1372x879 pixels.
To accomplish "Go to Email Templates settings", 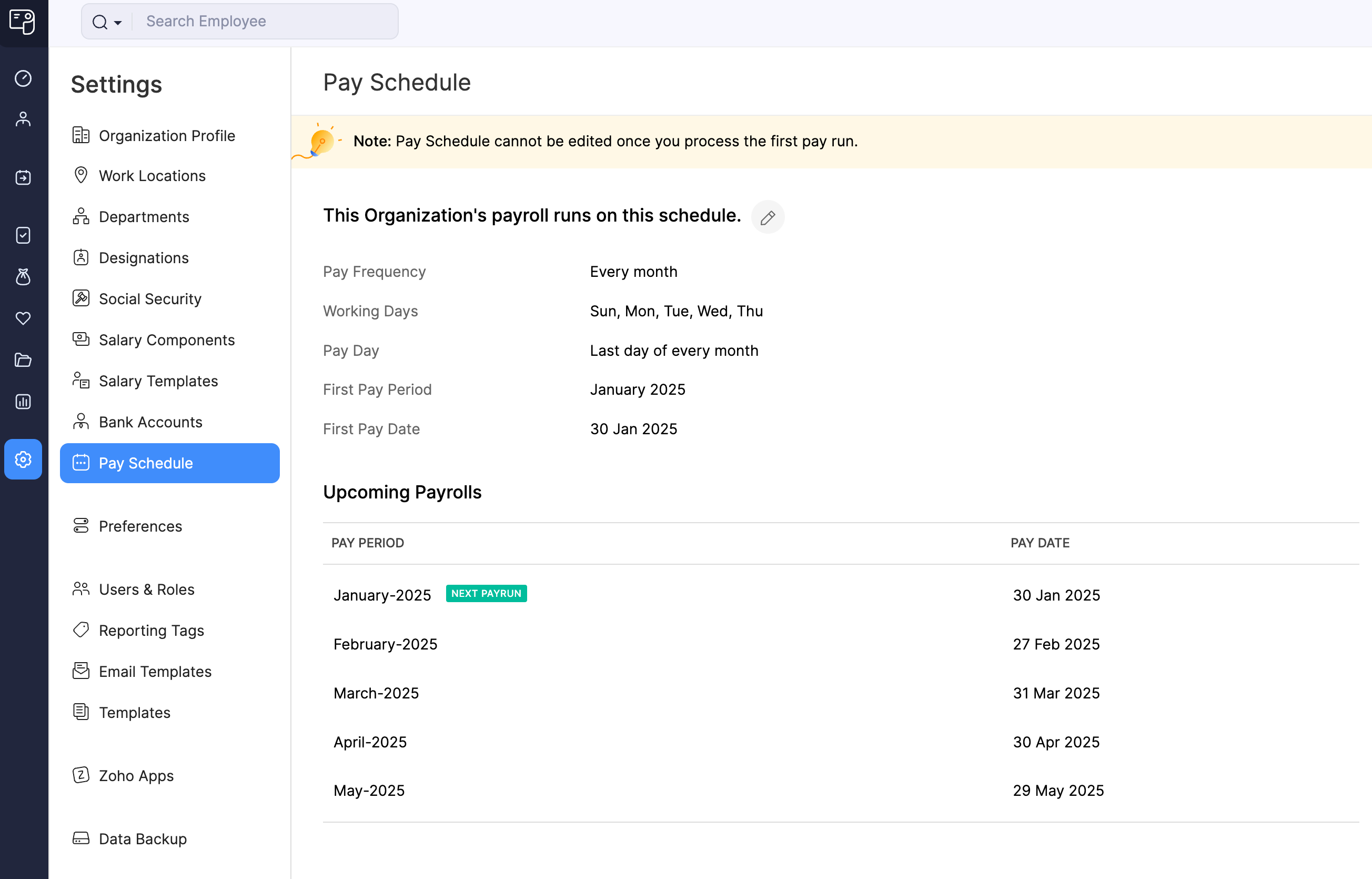I will click(x=155, y=671).
